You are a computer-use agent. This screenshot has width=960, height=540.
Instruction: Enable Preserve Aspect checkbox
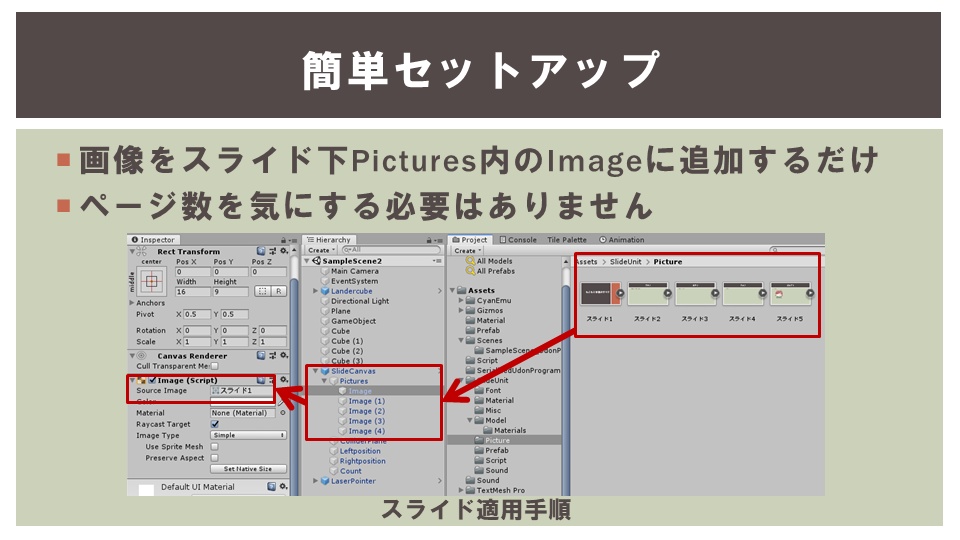click(215, 458)
